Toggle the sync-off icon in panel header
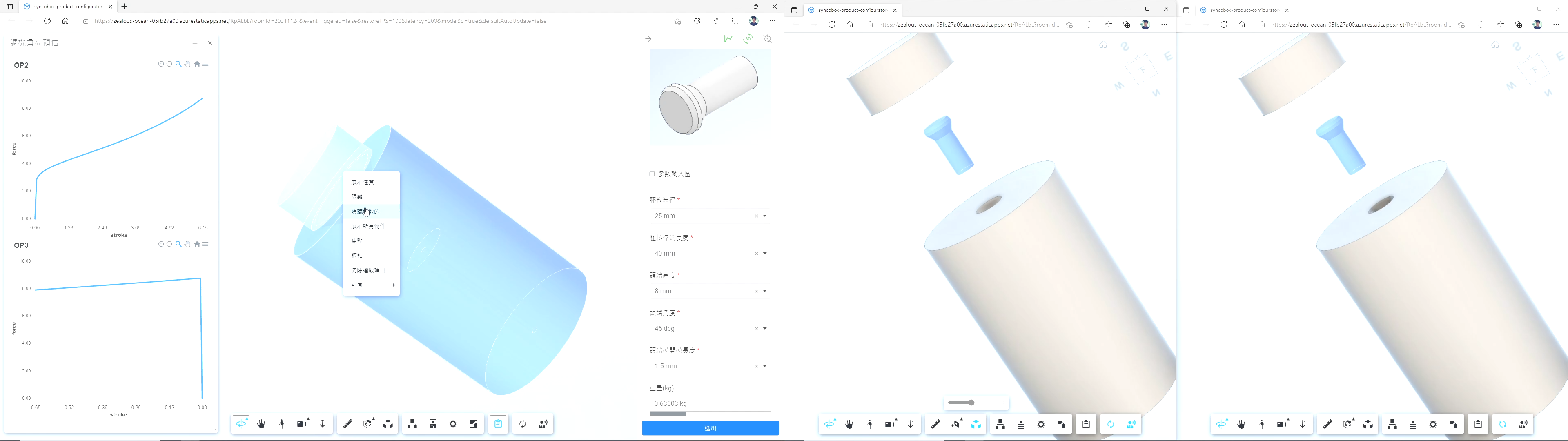1568x441 pixels. (x=768, y=39)
